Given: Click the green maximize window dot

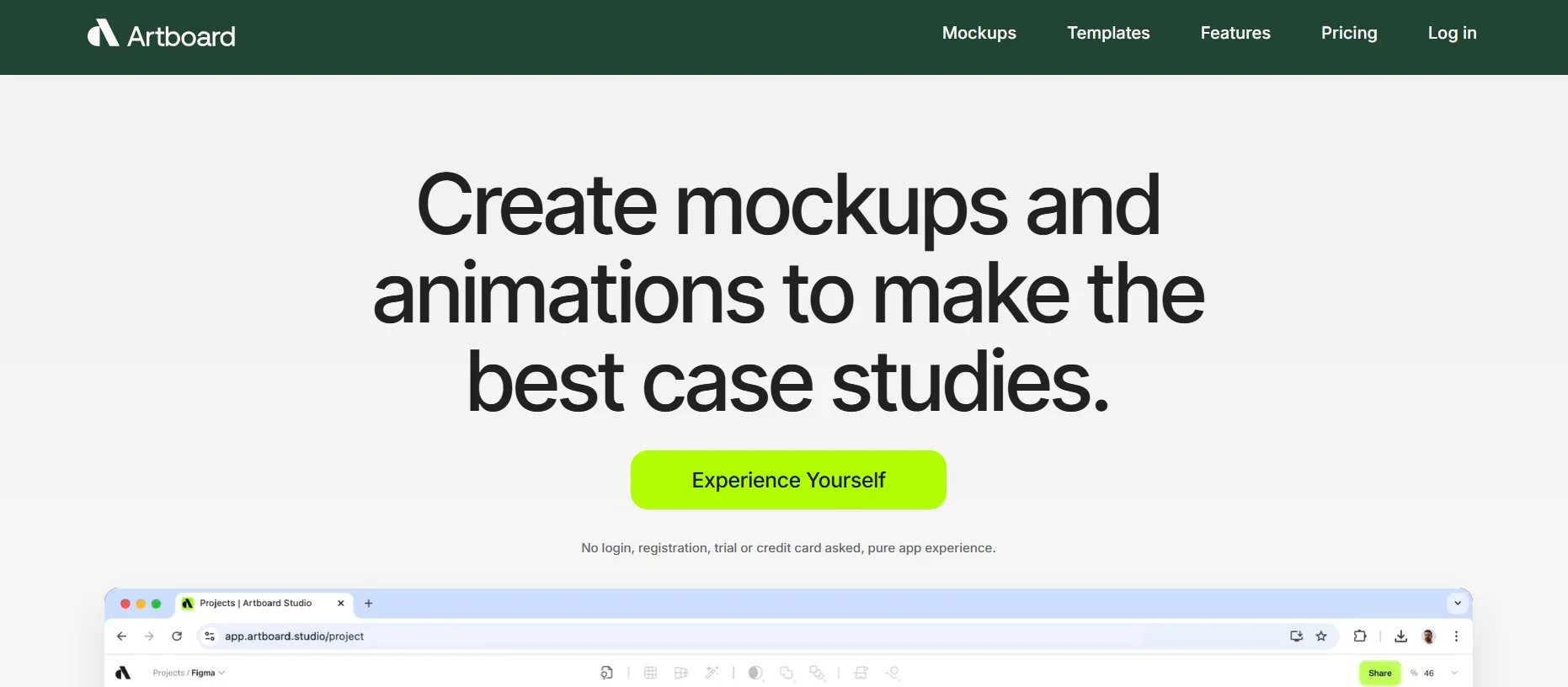Looking at the screenshot, I should 156,604.
